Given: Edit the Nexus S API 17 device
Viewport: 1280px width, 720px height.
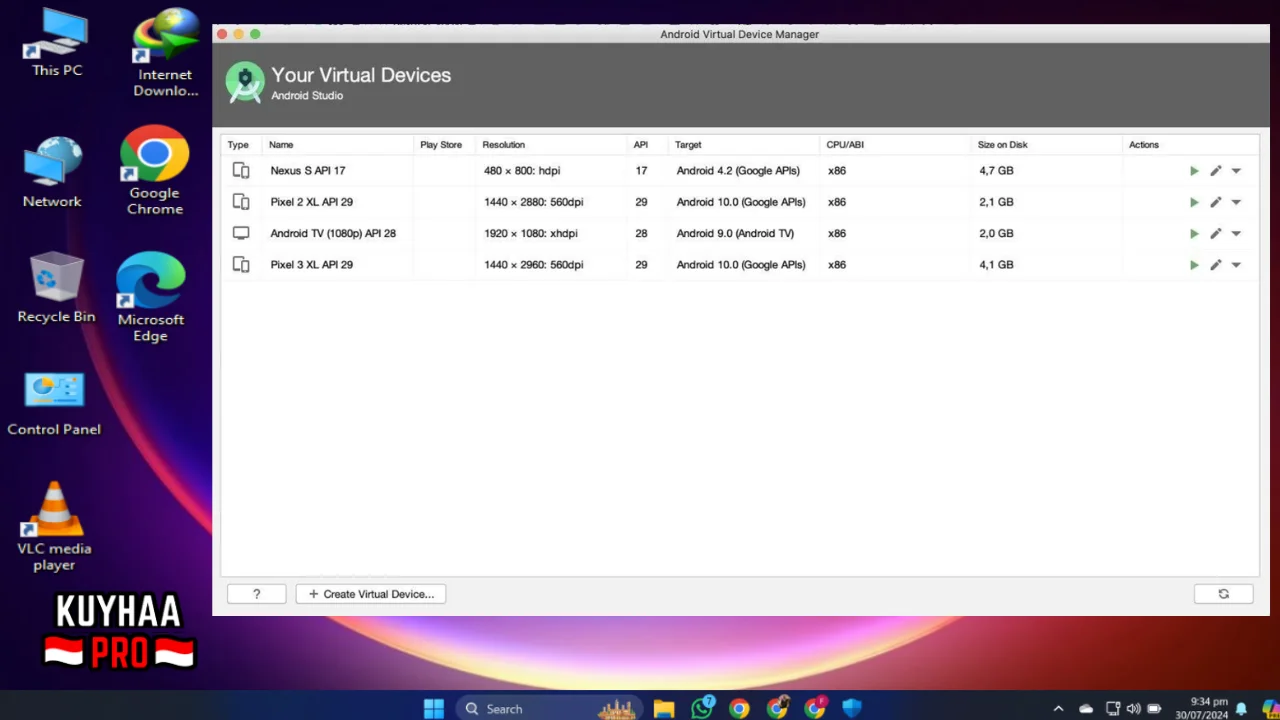Looking at the screenshot, I should click(x=1215, y=171).
